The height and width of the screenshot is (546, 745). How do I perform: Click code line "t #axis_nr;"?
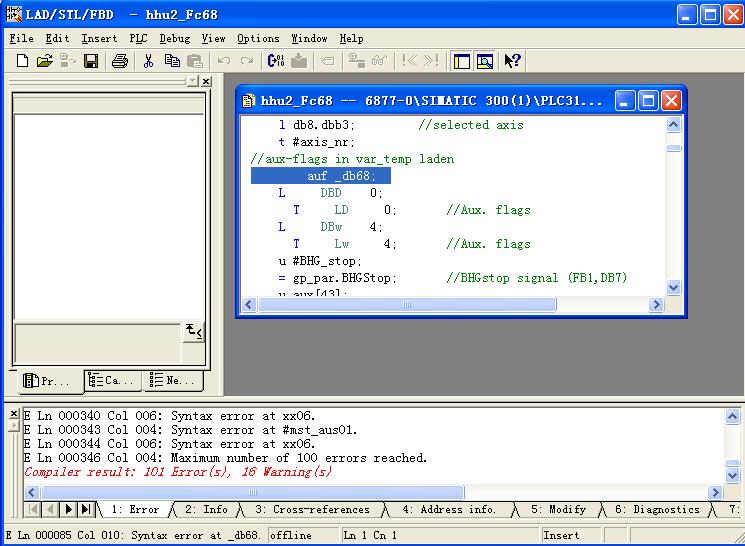click(316, 142)
